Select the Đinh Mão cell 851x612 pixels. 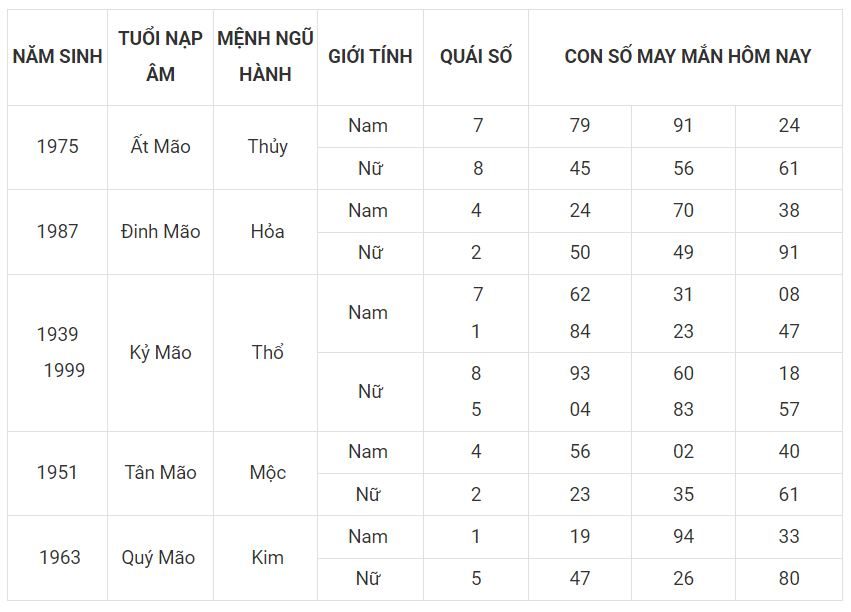pos(160,232)
